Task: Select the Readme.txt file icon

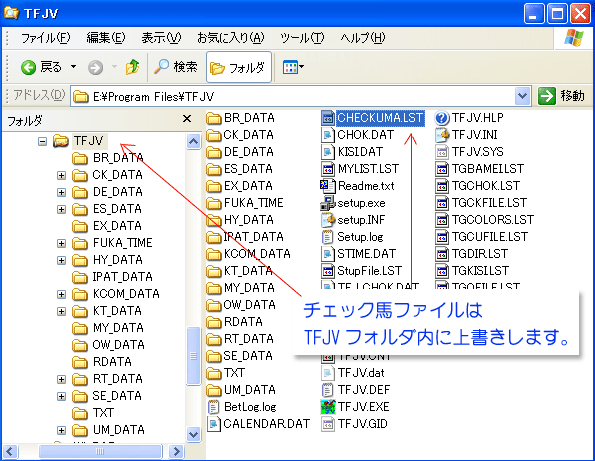Action: [x=327, y=186]
